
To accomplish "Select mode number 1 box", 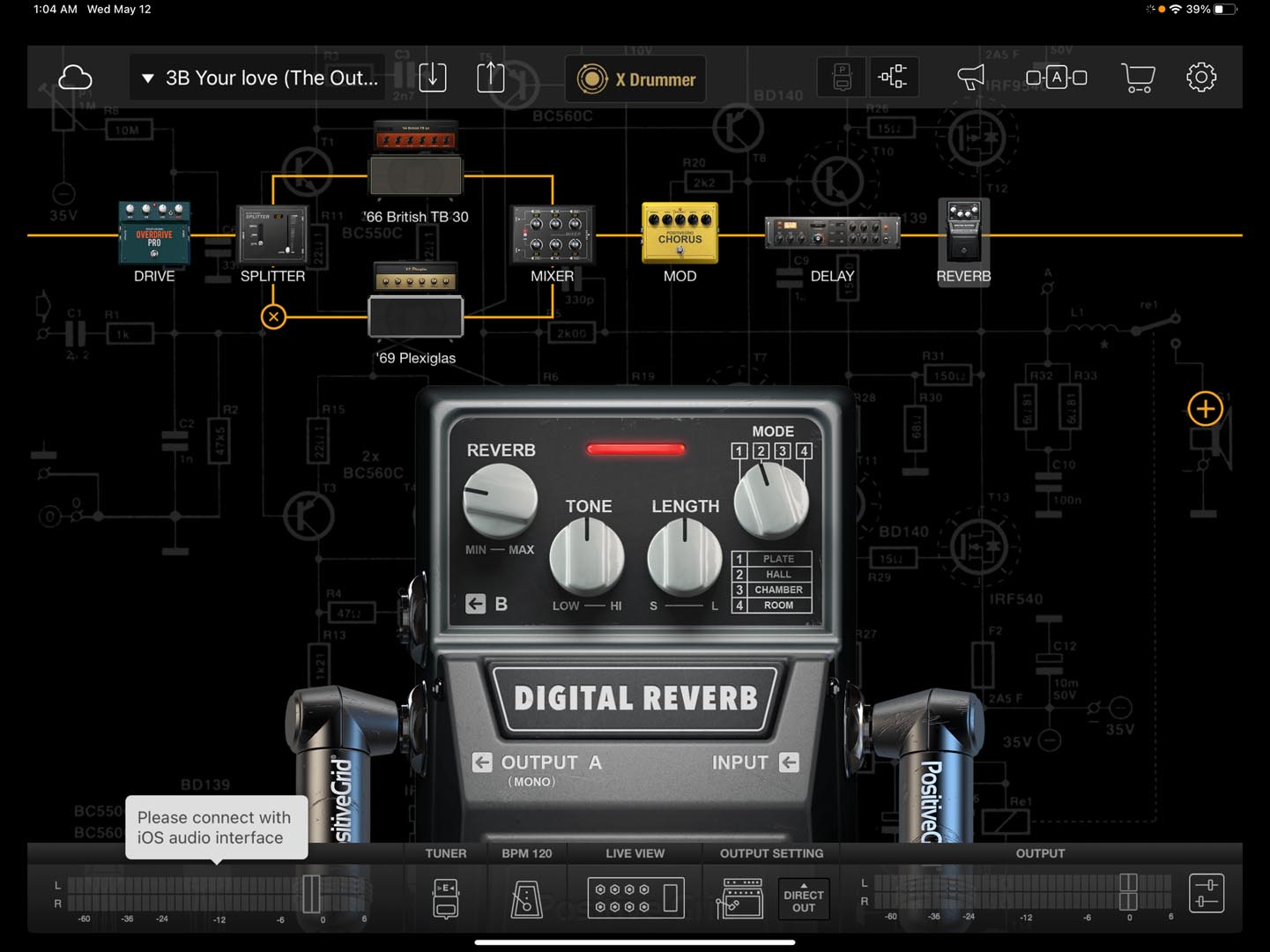I will click(x=739, y=451).
